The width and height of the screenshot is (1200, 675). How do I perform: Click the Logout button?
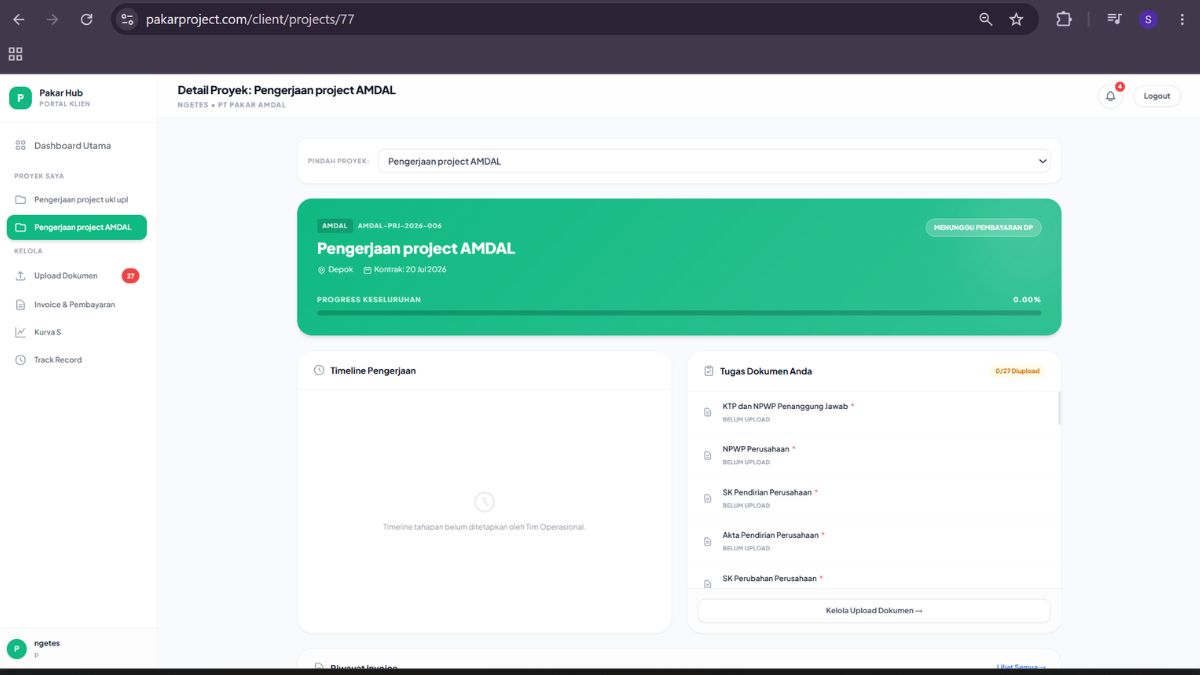click(1157, 96)
